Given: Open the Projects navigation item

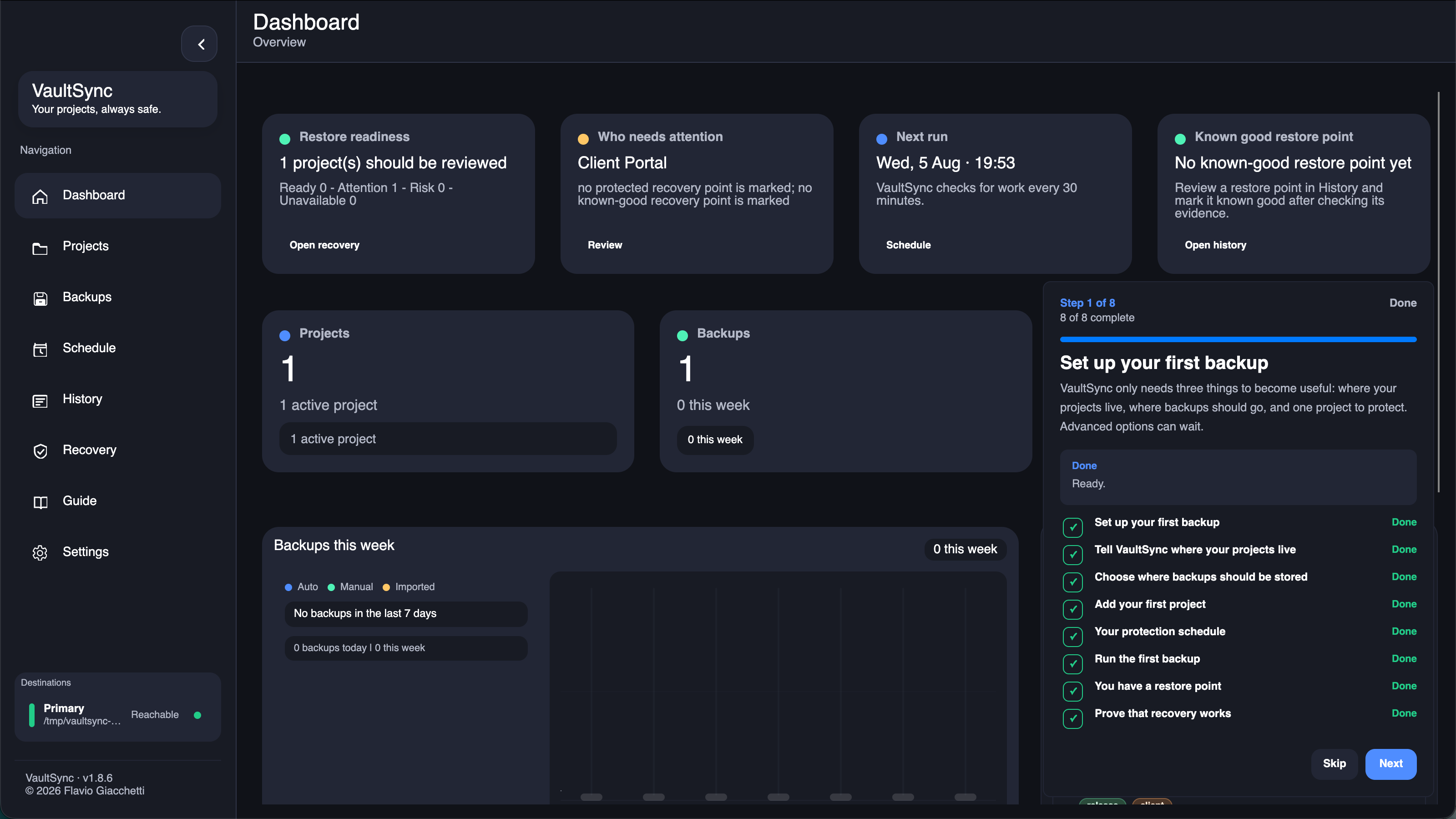Looking at the screenshot, I should 117,247.
